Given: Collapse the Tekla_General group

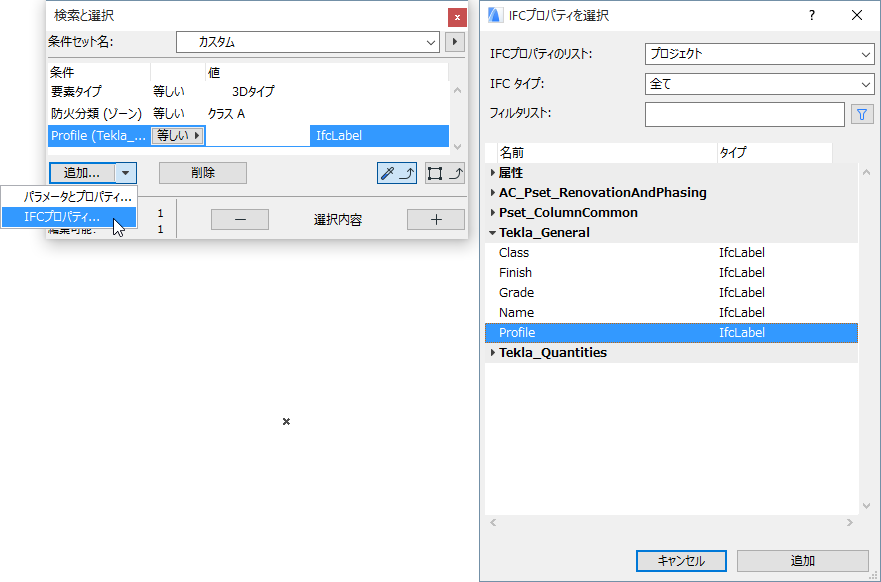Looking at the screenshot, I should [x=493, y=233].
